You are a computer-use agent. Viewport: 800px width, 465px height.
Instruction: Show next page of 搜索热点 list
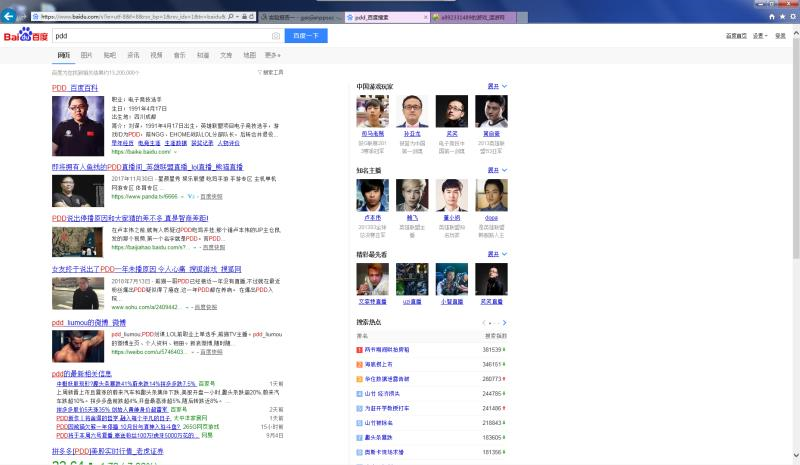pos(504,323)
